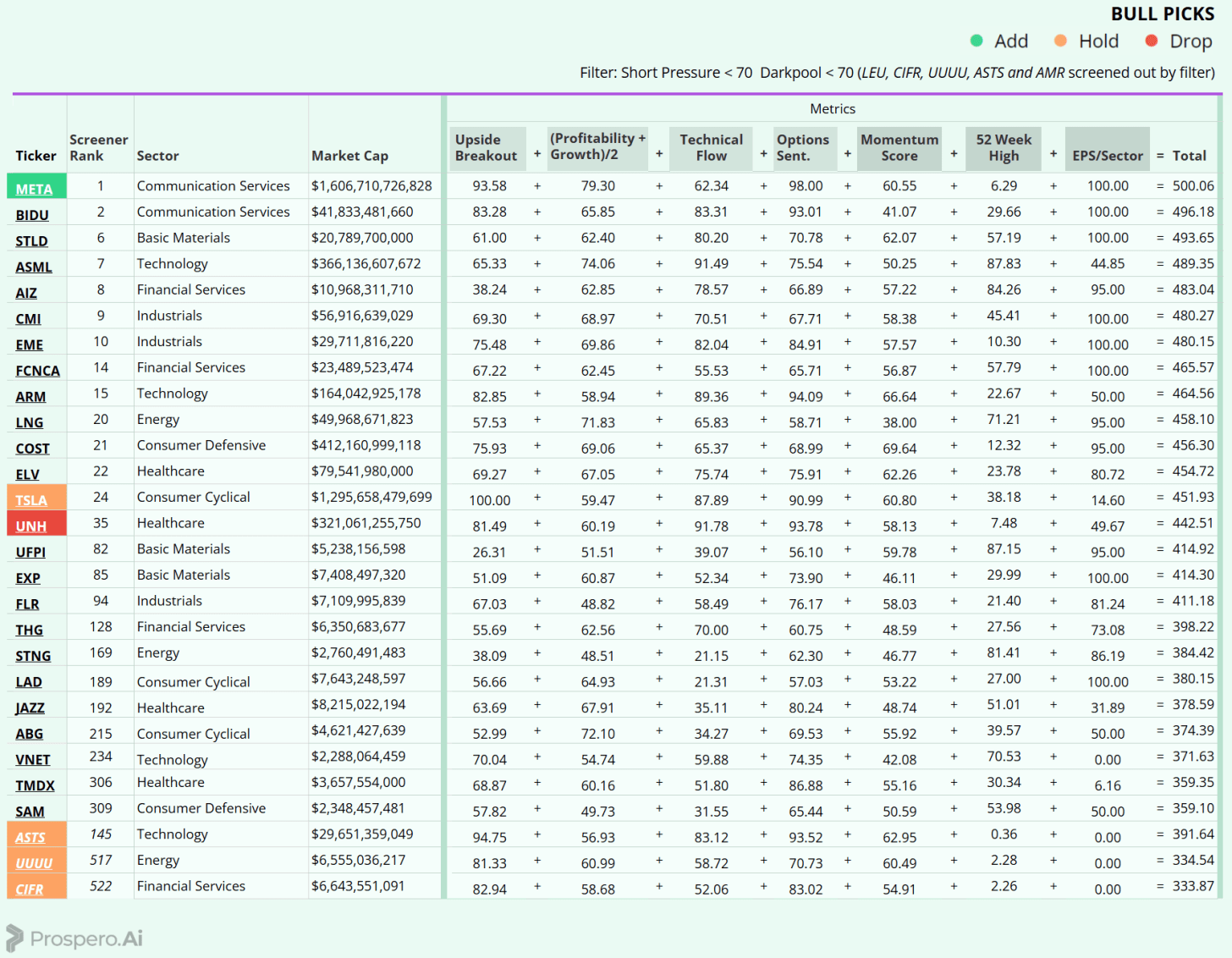The image size is (1232, 958).
Task: Open the UFPI ticker link
Action: click(x=30, y=552)
